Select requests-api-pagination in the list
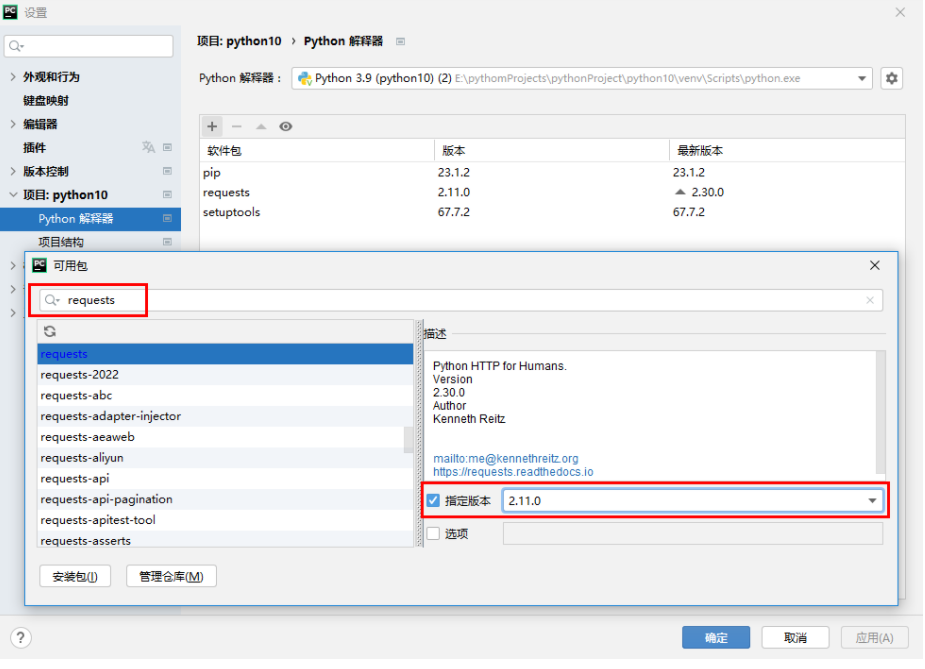Screen dimensions: 925x669 [225, 499]
